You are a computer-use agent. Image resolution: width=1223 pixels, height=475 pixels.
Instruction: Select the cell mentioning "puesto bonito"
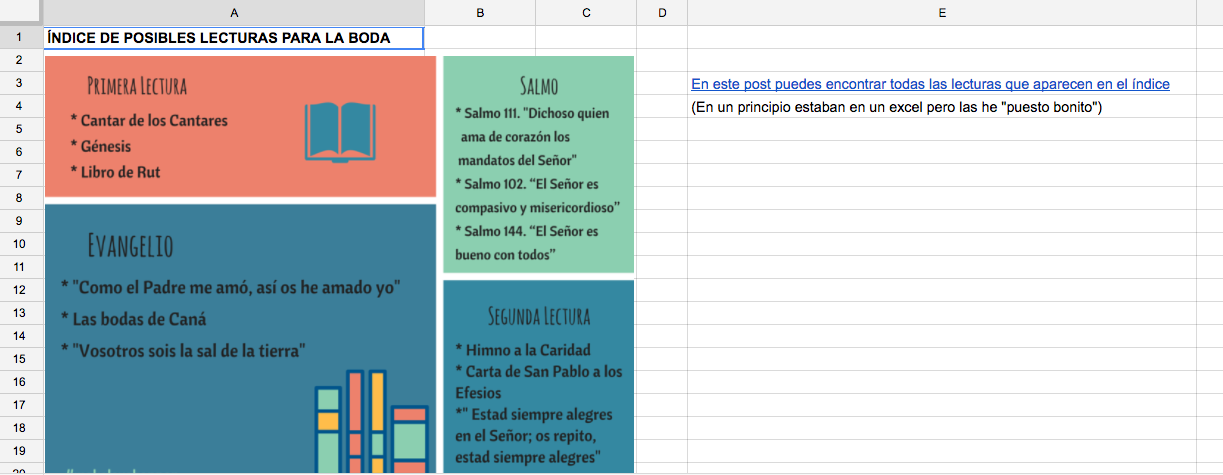[x=895, y=107]
